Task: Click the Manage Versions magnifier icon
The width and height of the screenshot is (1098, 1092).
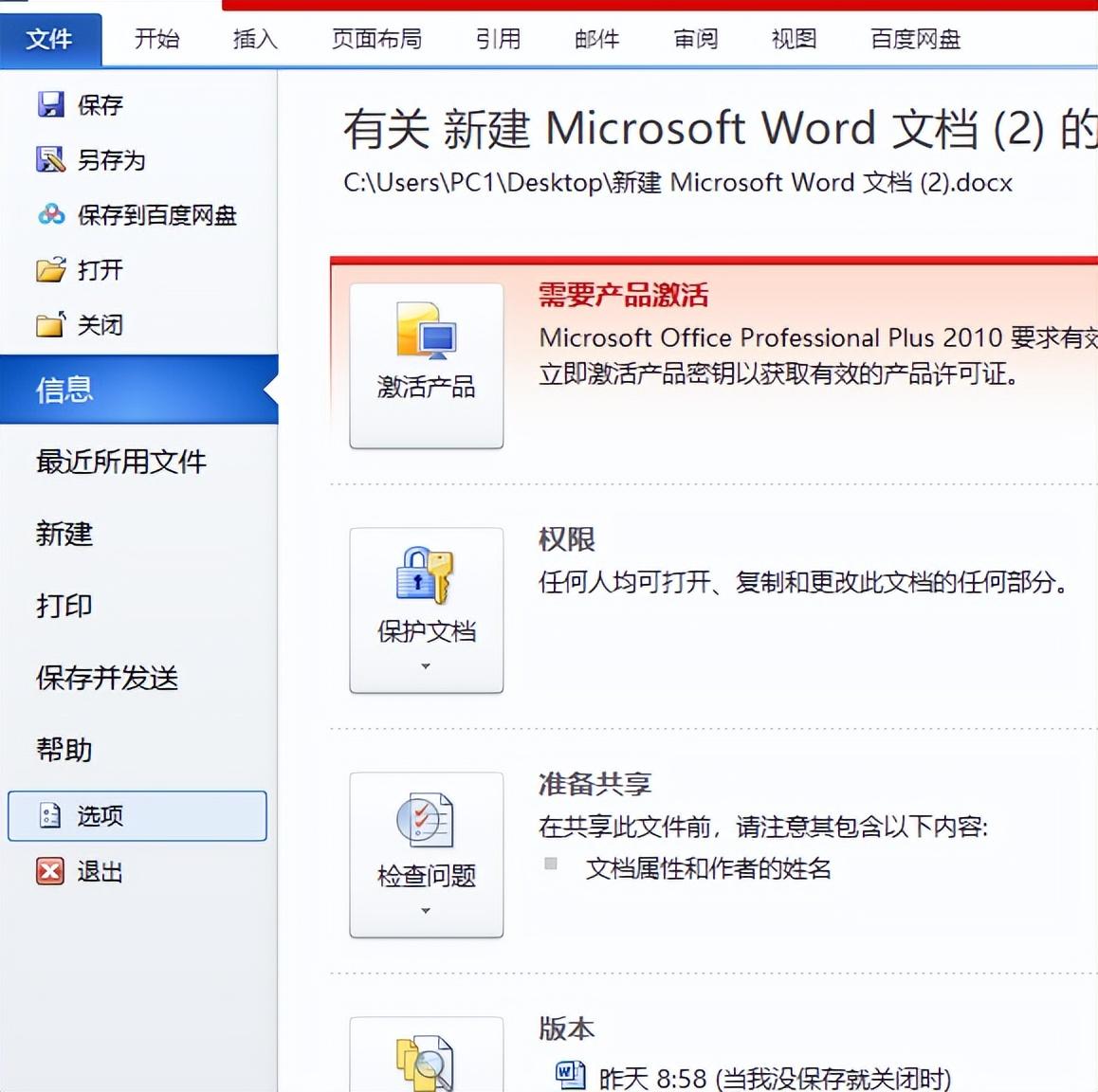Action: coord(426,1063)
